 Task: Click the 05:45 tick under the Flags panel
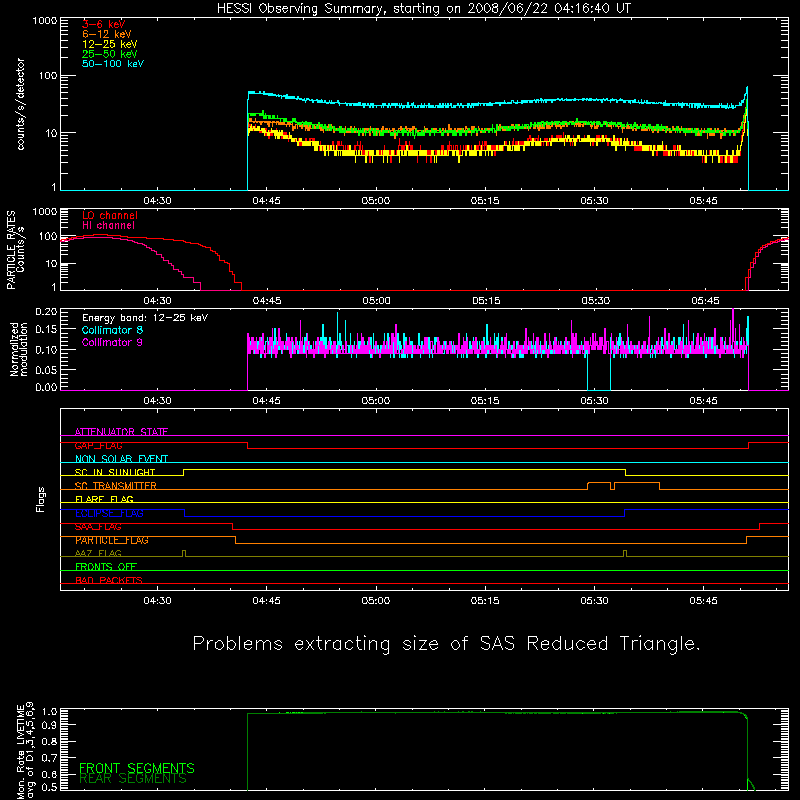click(704, 601)
